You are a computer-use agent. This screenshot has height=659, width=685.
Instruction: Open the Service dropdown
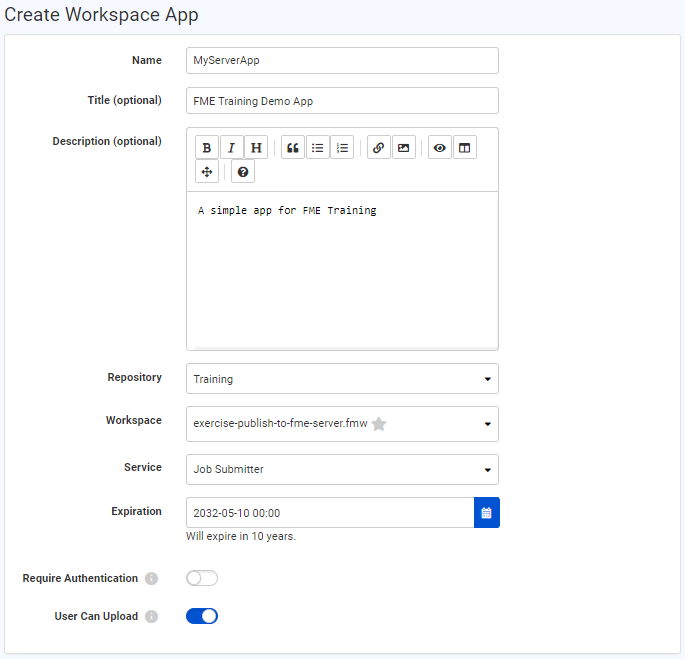342,469
